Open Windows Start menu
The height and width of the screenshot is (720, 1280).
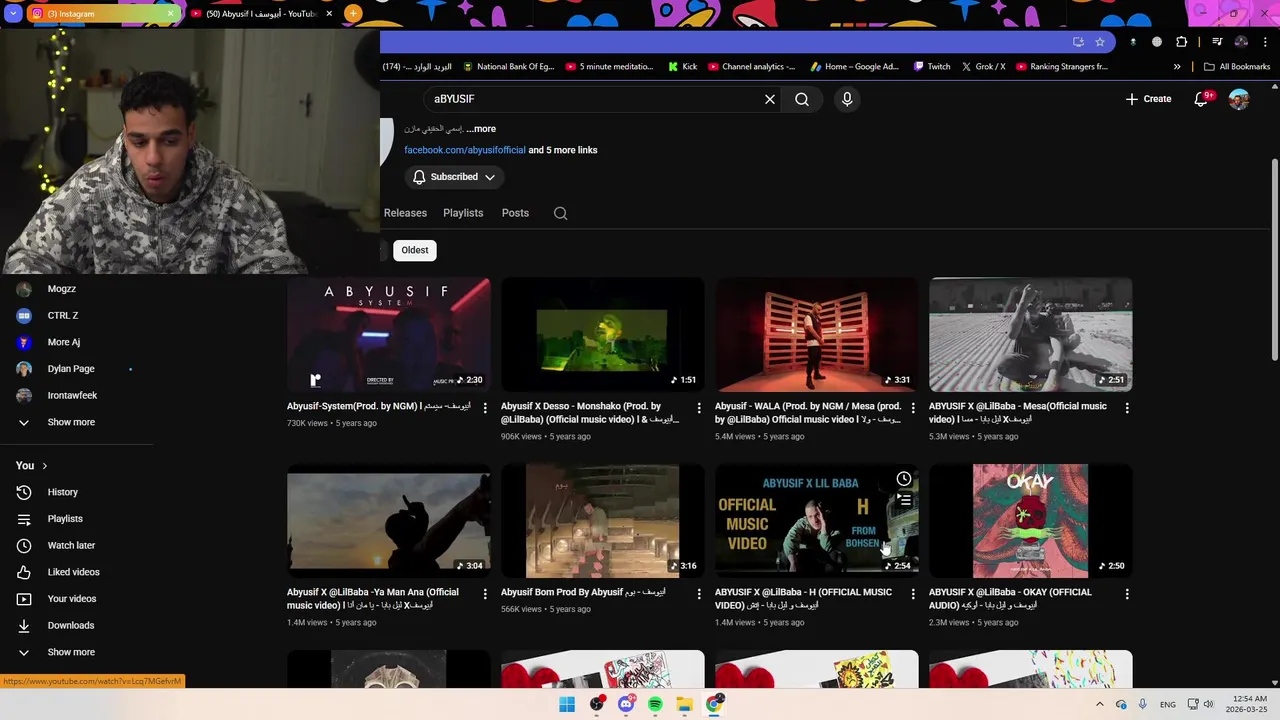click(x=567, y=705)
